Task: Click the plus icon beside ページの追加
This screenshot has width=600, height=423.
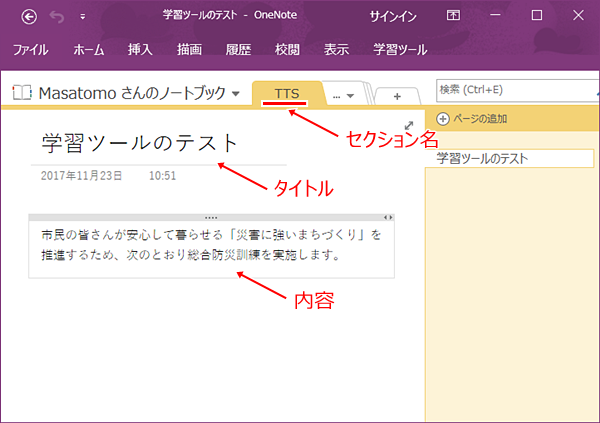Action: 443,119
